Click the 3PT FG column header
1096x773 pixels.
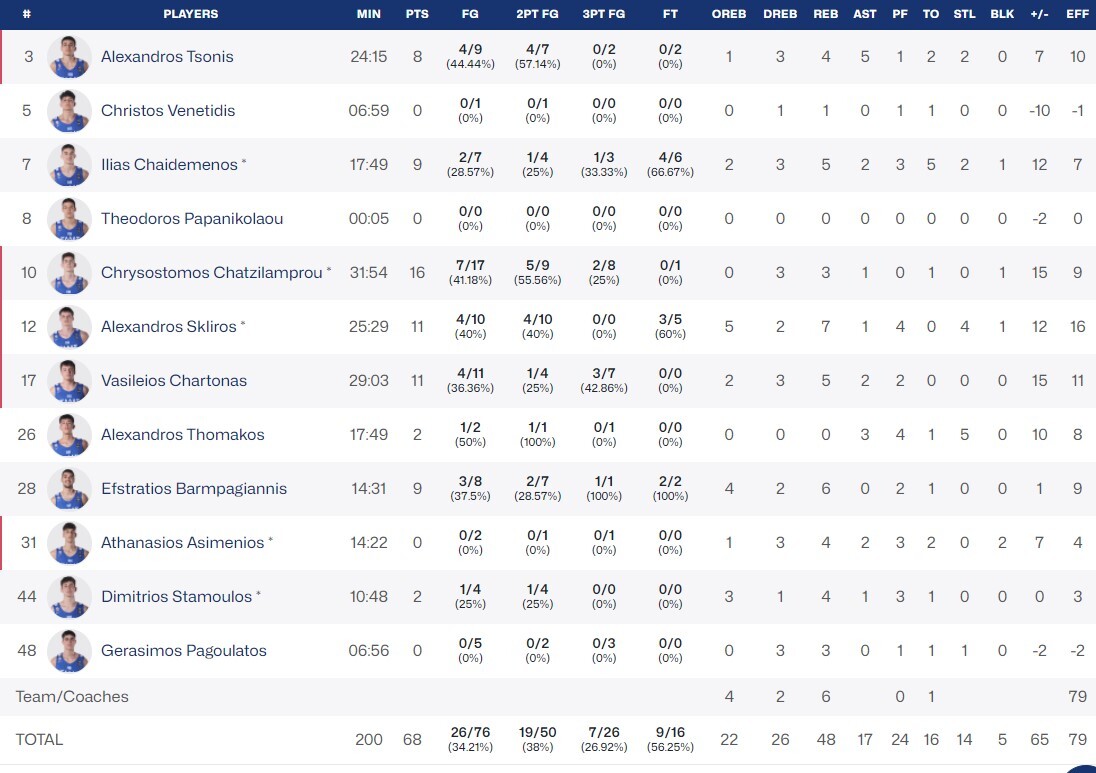[x=604, y=14]
